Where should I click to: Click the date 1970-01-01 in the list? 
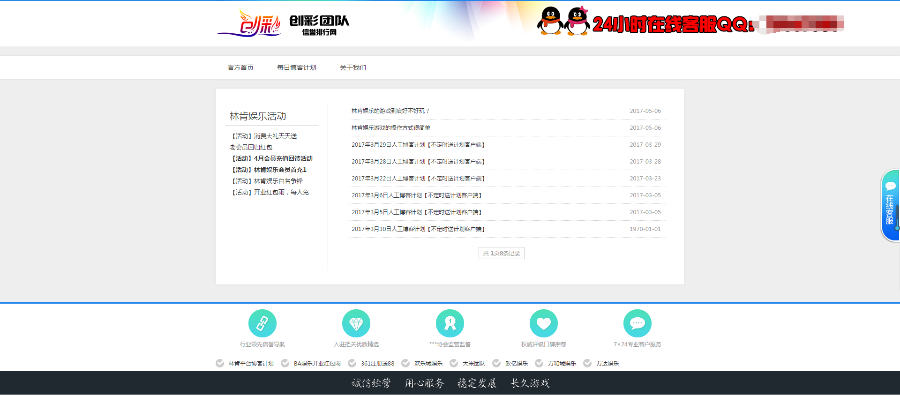[645, 229]
